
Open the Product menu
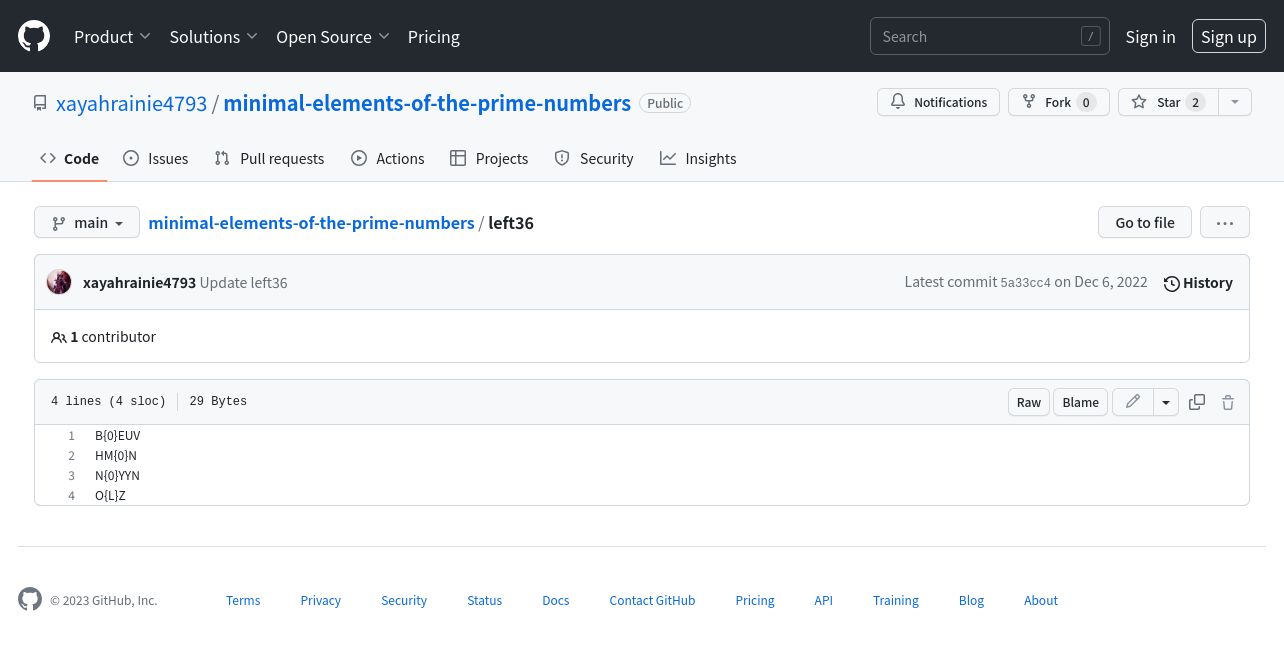[112, 36]
